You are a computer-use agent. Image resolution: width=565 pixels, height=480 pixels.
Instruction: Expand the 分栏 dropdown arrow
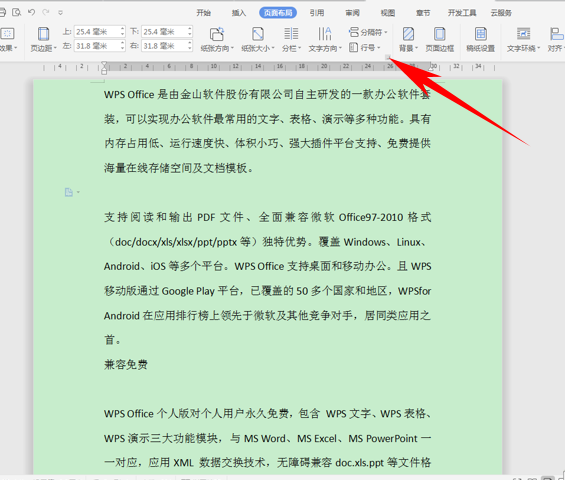point(299,48)
